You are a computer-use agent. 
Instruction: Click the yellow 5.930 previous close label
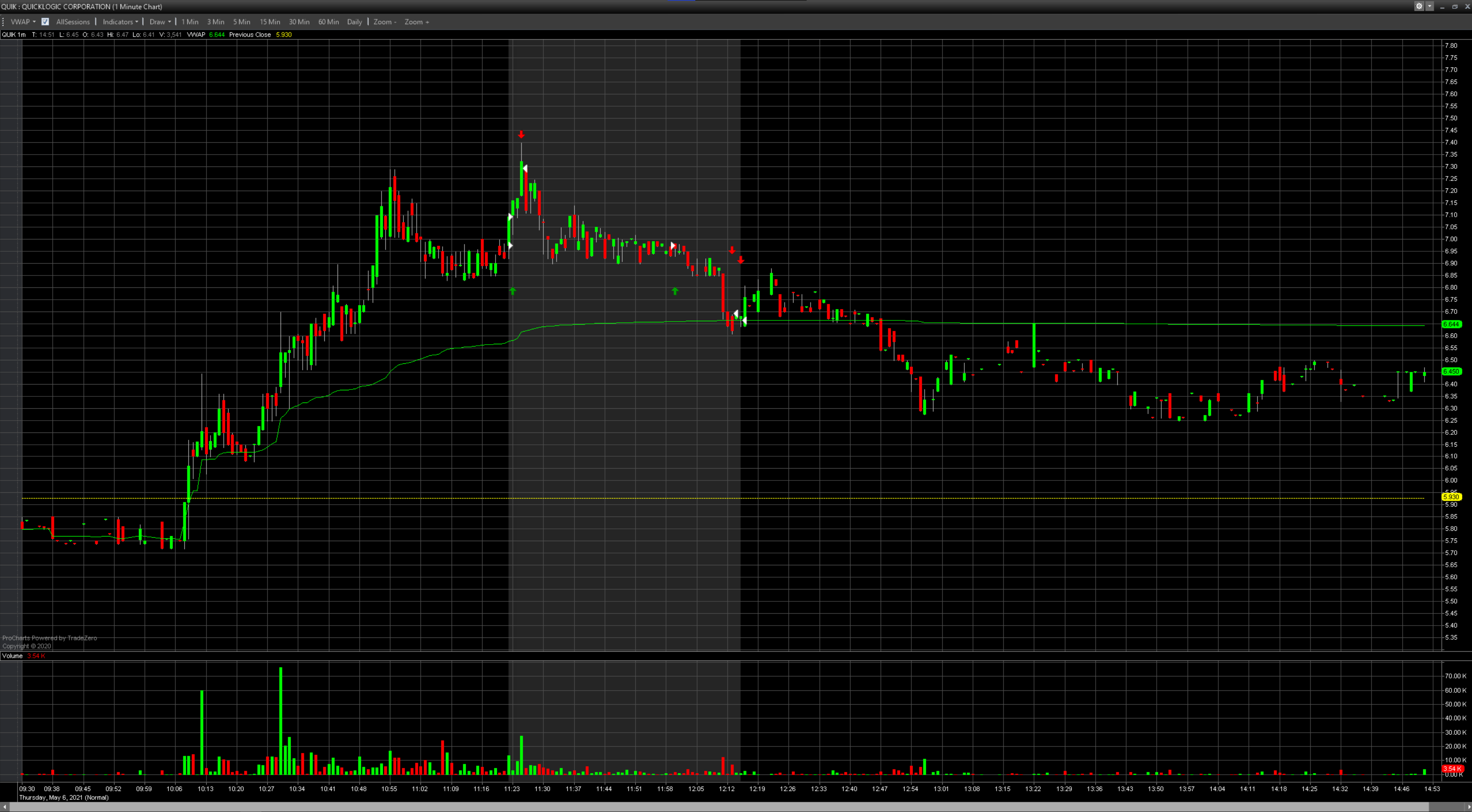click(x=1451, y=497)
